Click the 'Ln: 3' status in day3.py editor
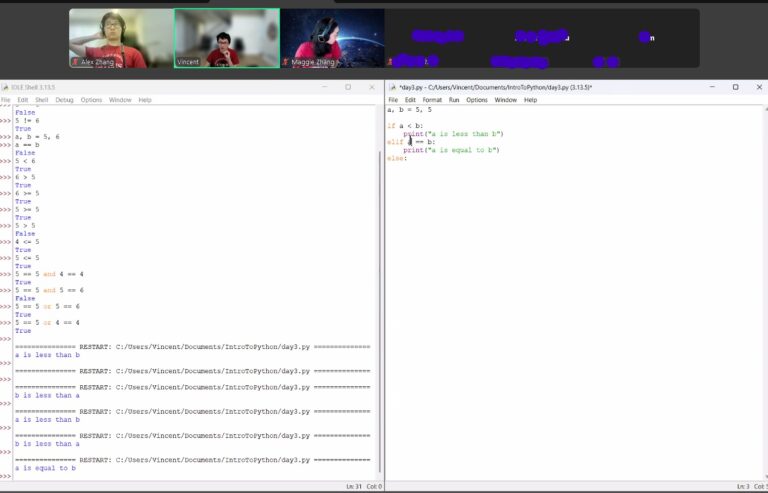 (x=743, y=487)
